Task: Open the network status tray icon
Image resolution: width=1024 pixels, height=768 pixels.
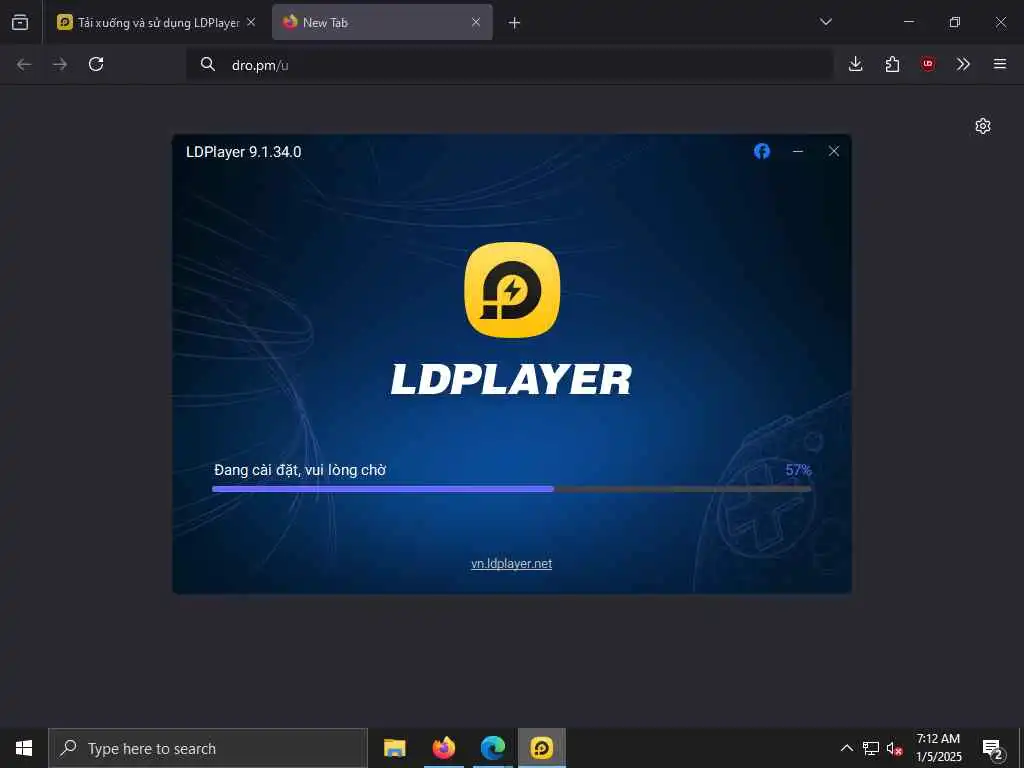Action: pos(871,748)
